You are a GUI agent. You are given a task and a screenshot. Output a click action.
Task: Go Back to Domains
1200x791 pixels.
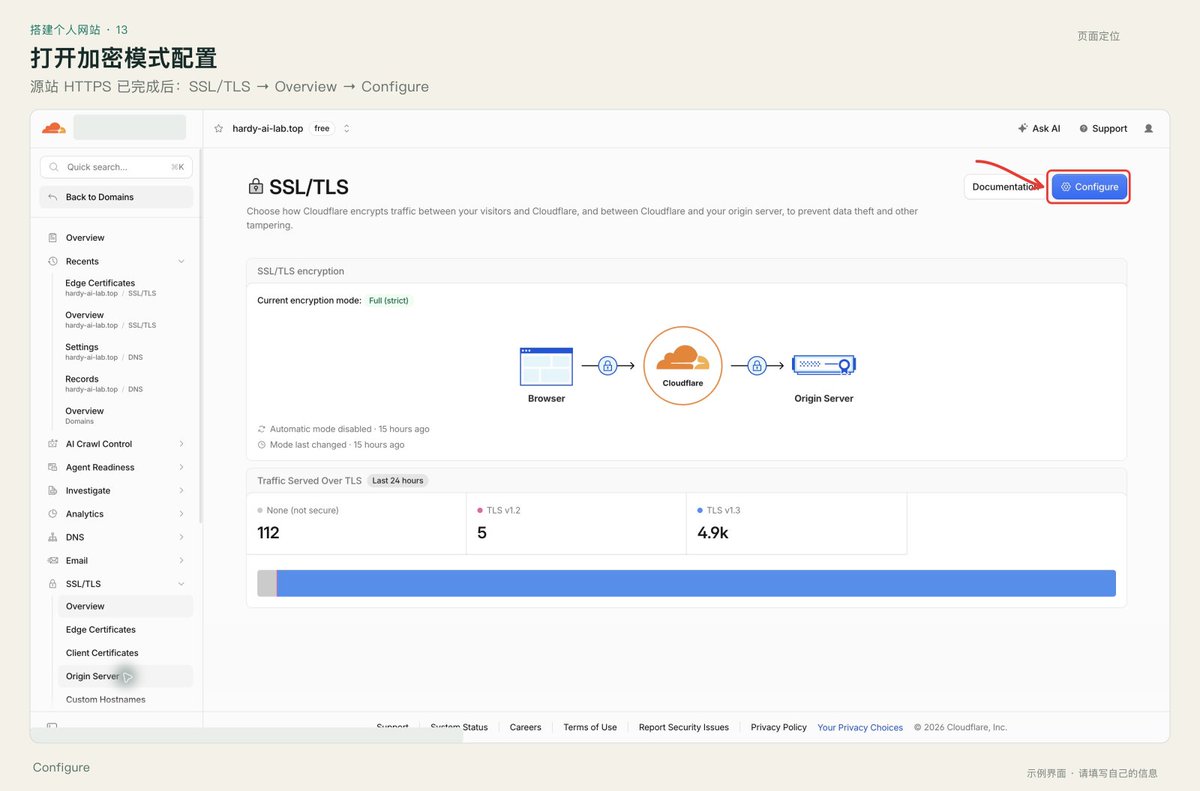click(116, 197)
